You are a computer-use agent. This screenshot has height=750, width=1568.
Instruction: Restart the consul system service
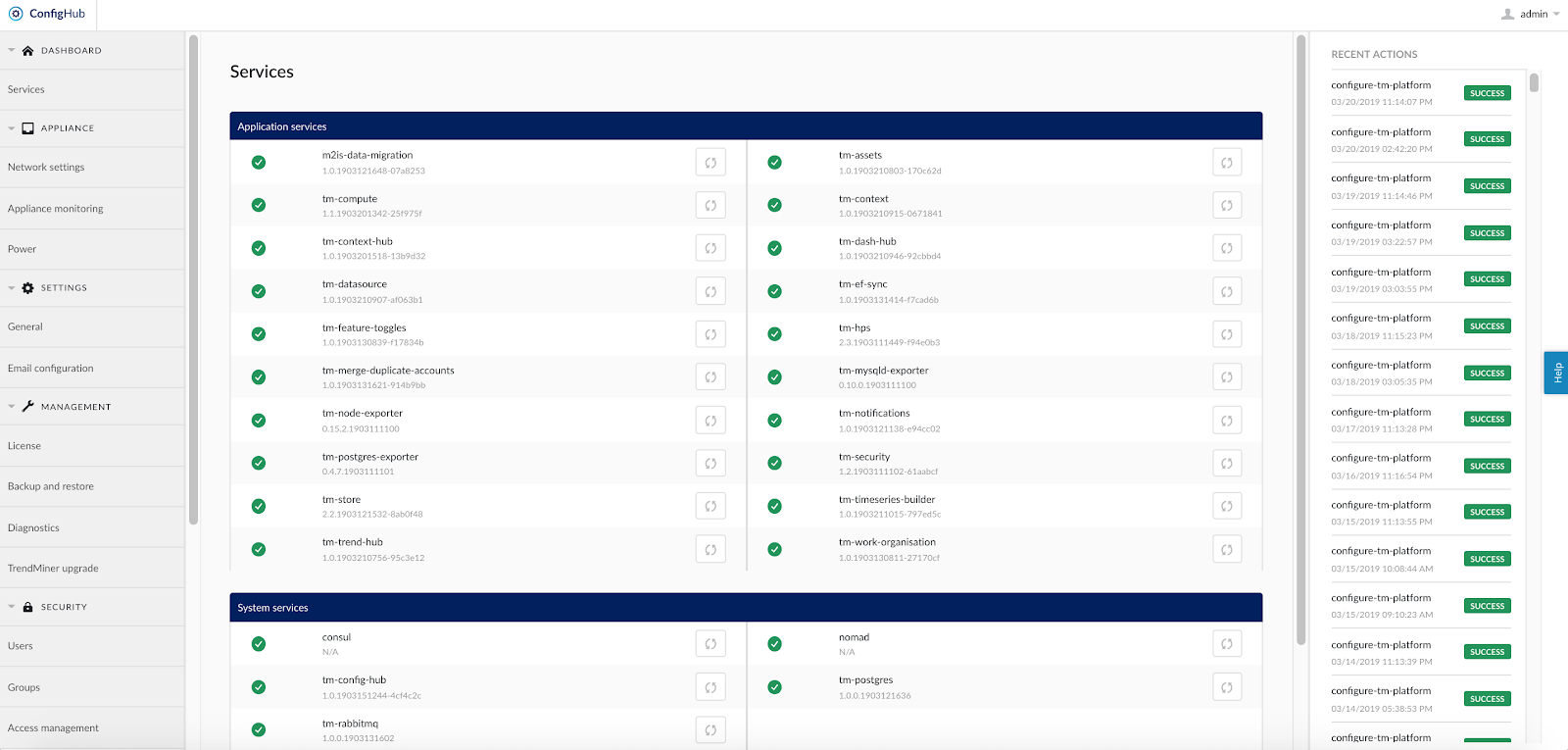pos(710,644)
